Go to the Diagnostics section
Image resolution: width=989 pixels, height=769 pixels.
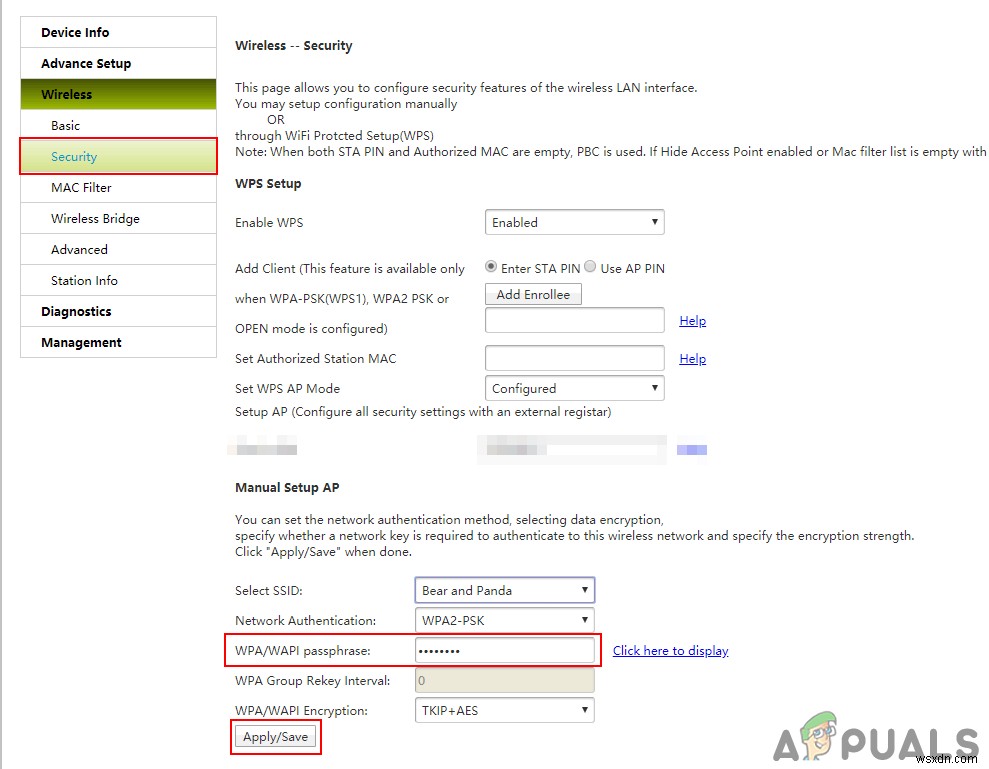coord(75,311)
